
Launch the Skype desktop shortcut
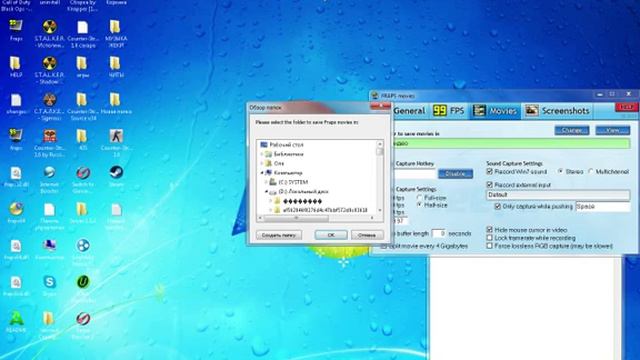[49, 282]
